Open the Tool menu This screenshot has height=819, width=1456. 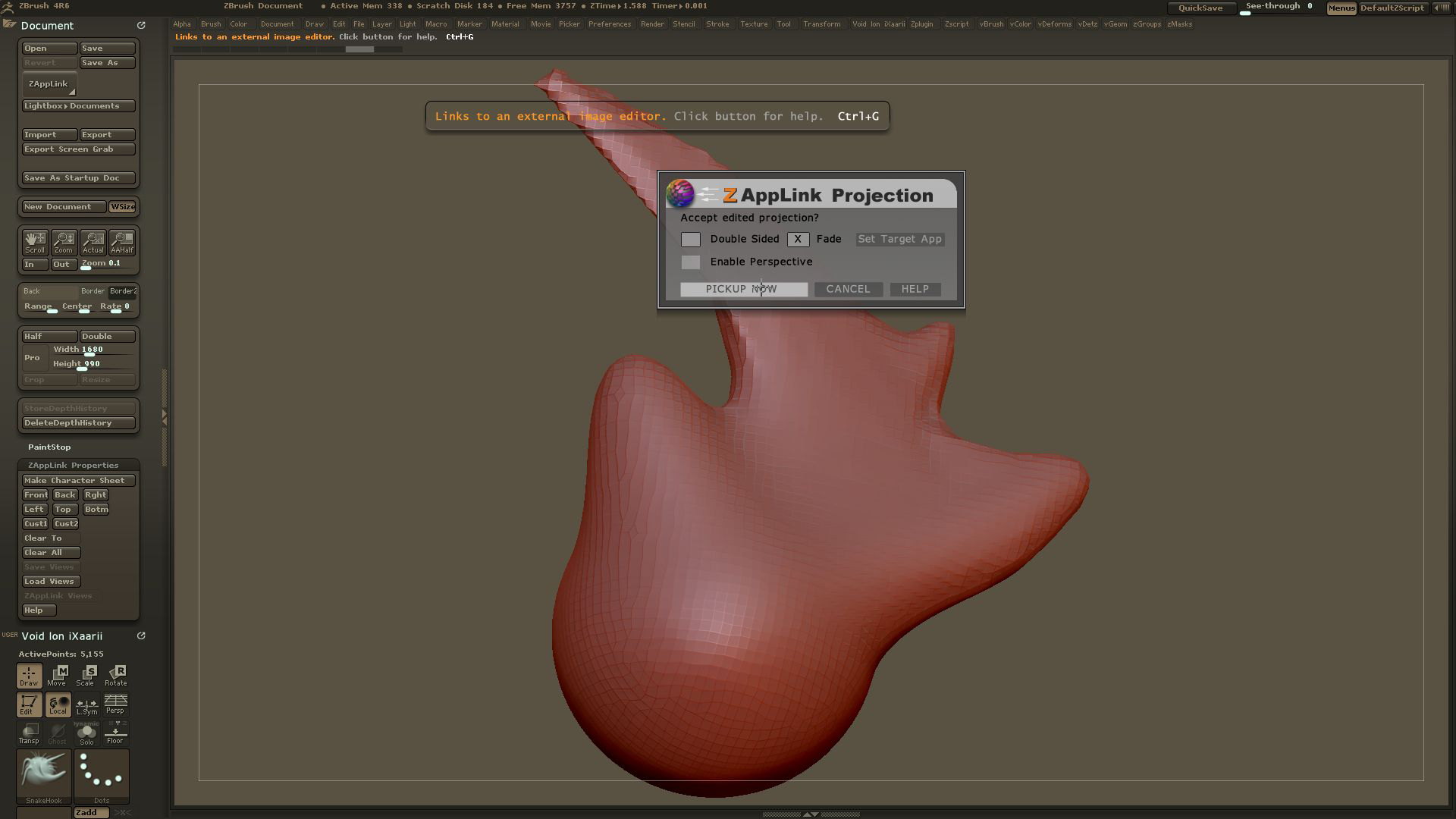pyautogui.click(x=783, y=24)
